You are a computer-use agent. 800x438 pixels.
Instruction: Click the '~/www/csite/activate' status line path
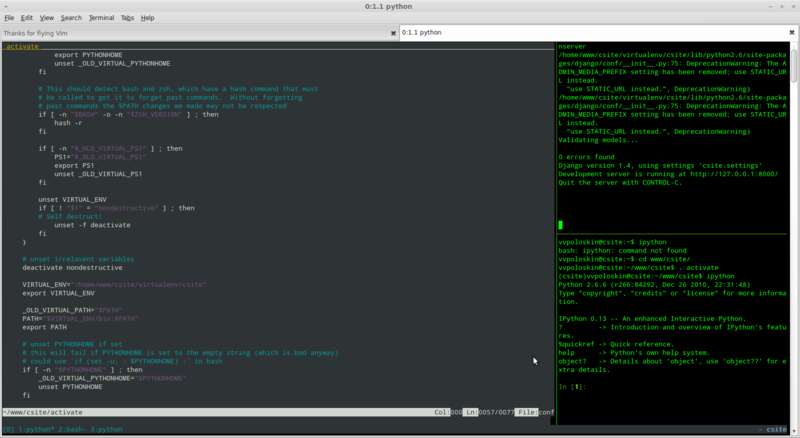42,412
